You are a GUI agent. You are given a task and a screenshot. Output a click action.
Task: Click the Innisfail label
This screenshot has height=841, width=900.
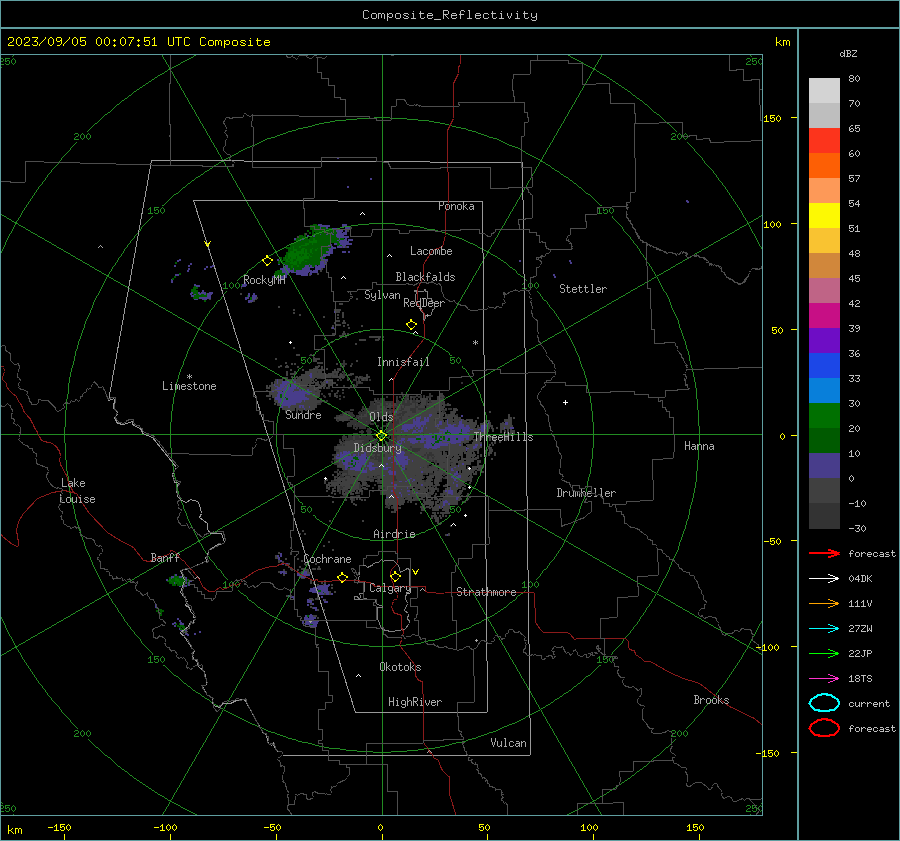point(403,362)
